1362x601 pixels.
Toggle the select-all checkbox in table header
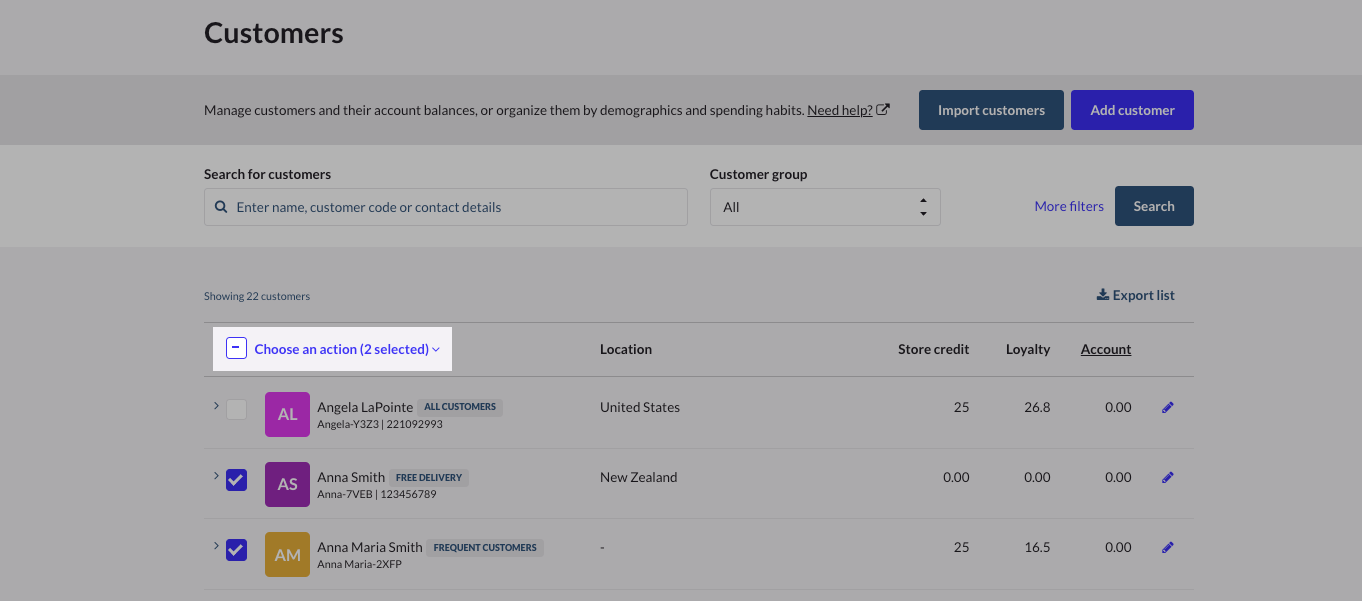pos(236,349)
